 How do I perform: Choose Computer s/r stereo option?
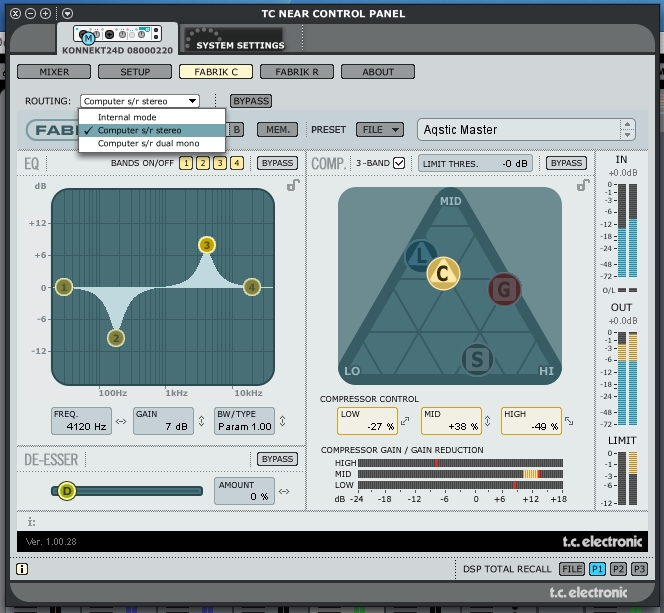click(x=152, y=130)
